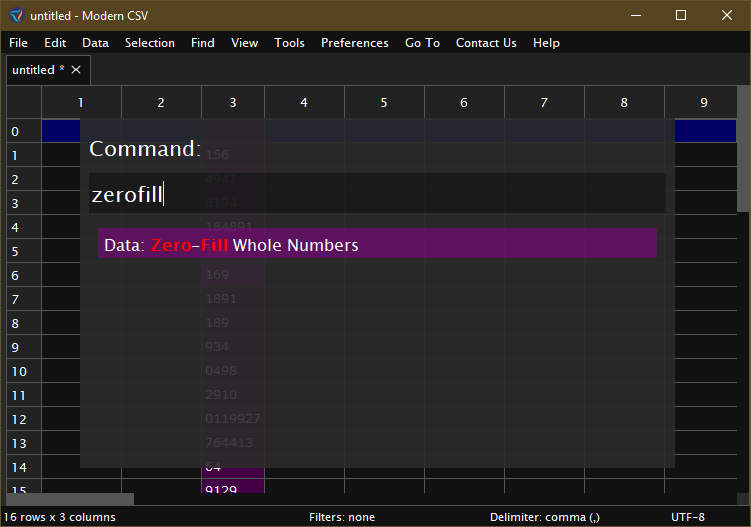Select row header 11
The image size is (751, 527).
[24, 395]
